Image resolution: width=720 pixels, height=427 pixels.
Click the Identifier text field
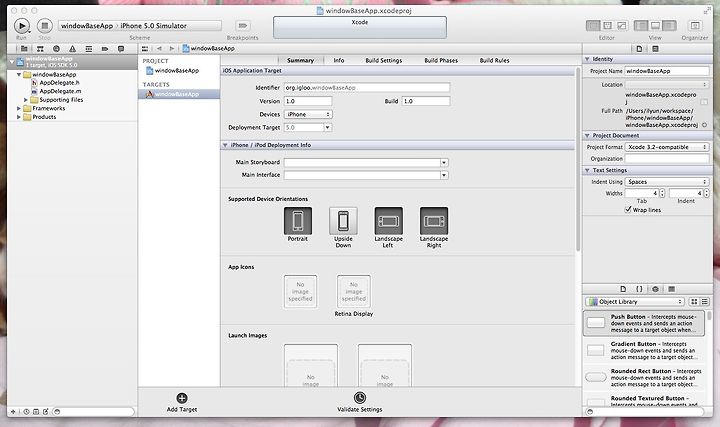tap(367, 88)
